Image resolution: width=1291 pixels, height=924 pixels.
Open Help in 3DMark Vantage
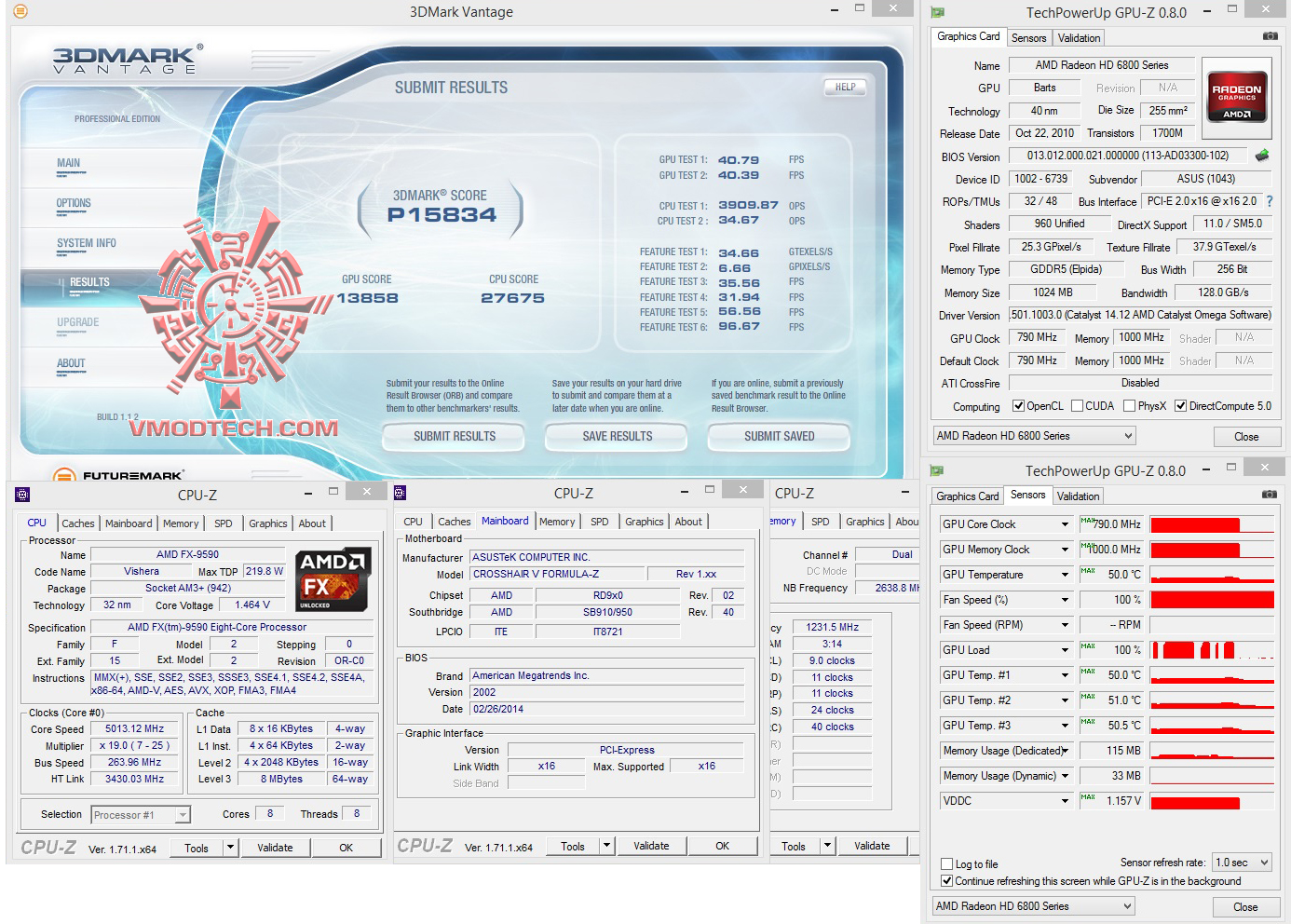click(x=845, y=87)
